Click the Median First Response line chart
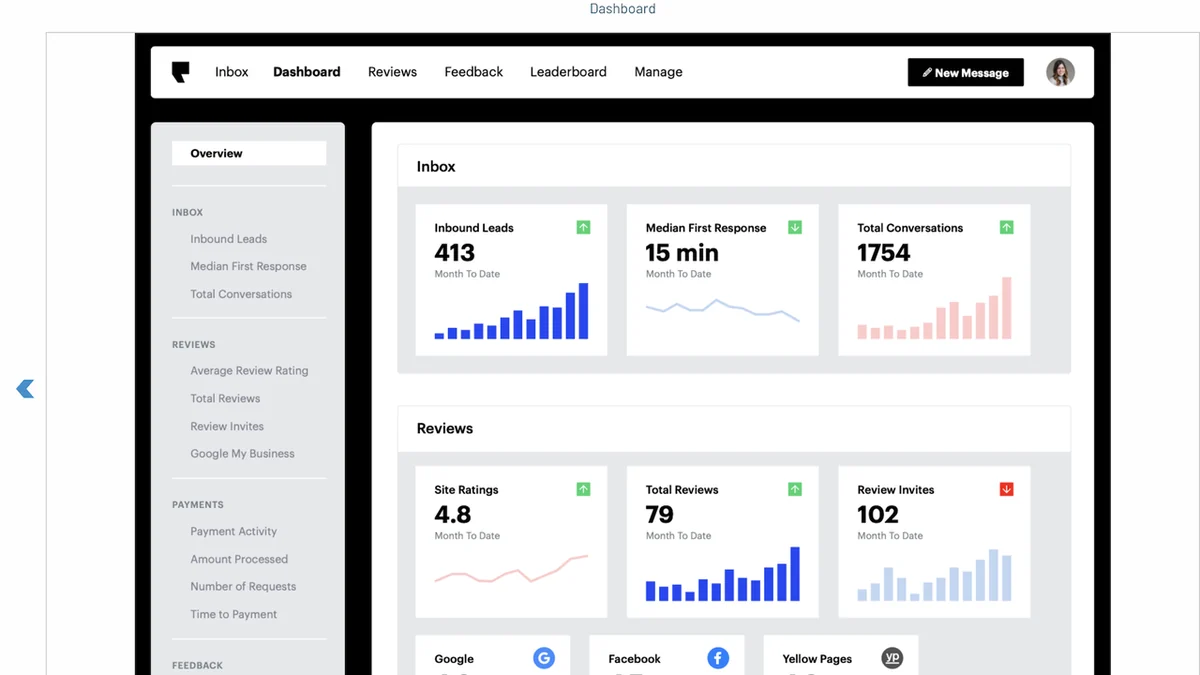1200x675 pixels. coord(722,310)
